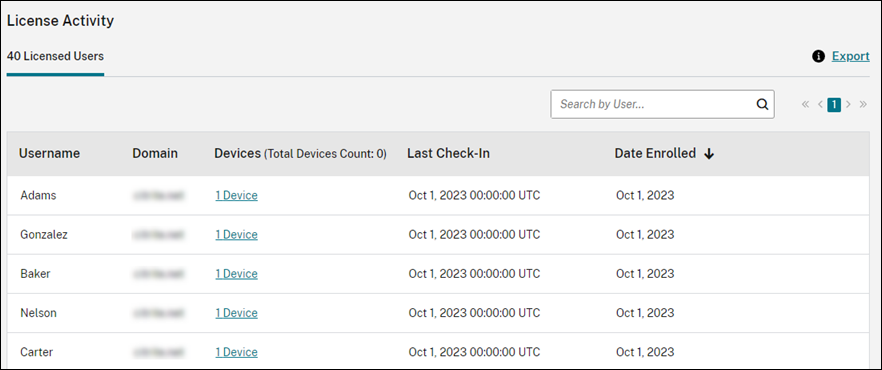
Task: Click Carter's last check-in timestamp
Action: 474,352
